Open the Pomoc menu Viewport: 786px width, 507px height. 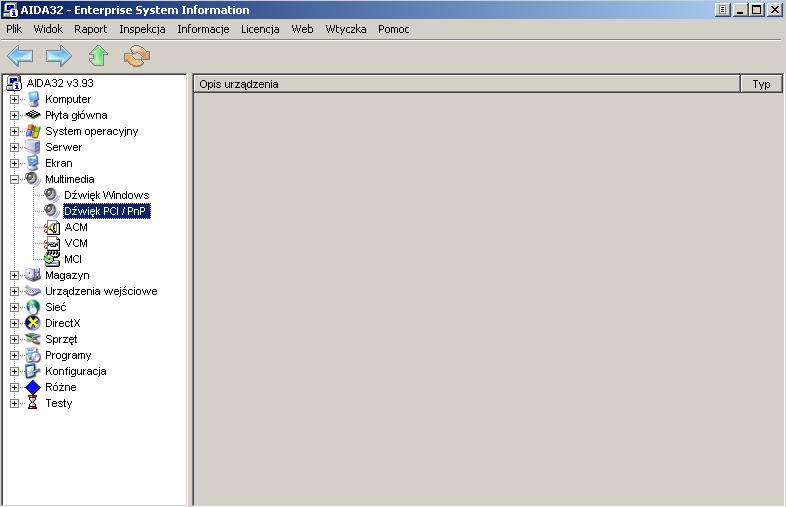393,29
